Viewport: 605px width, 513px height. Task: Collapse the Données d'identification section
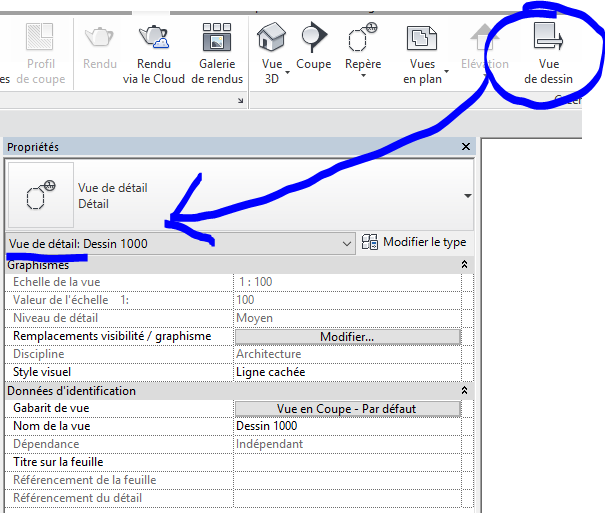tap(465, 390)
